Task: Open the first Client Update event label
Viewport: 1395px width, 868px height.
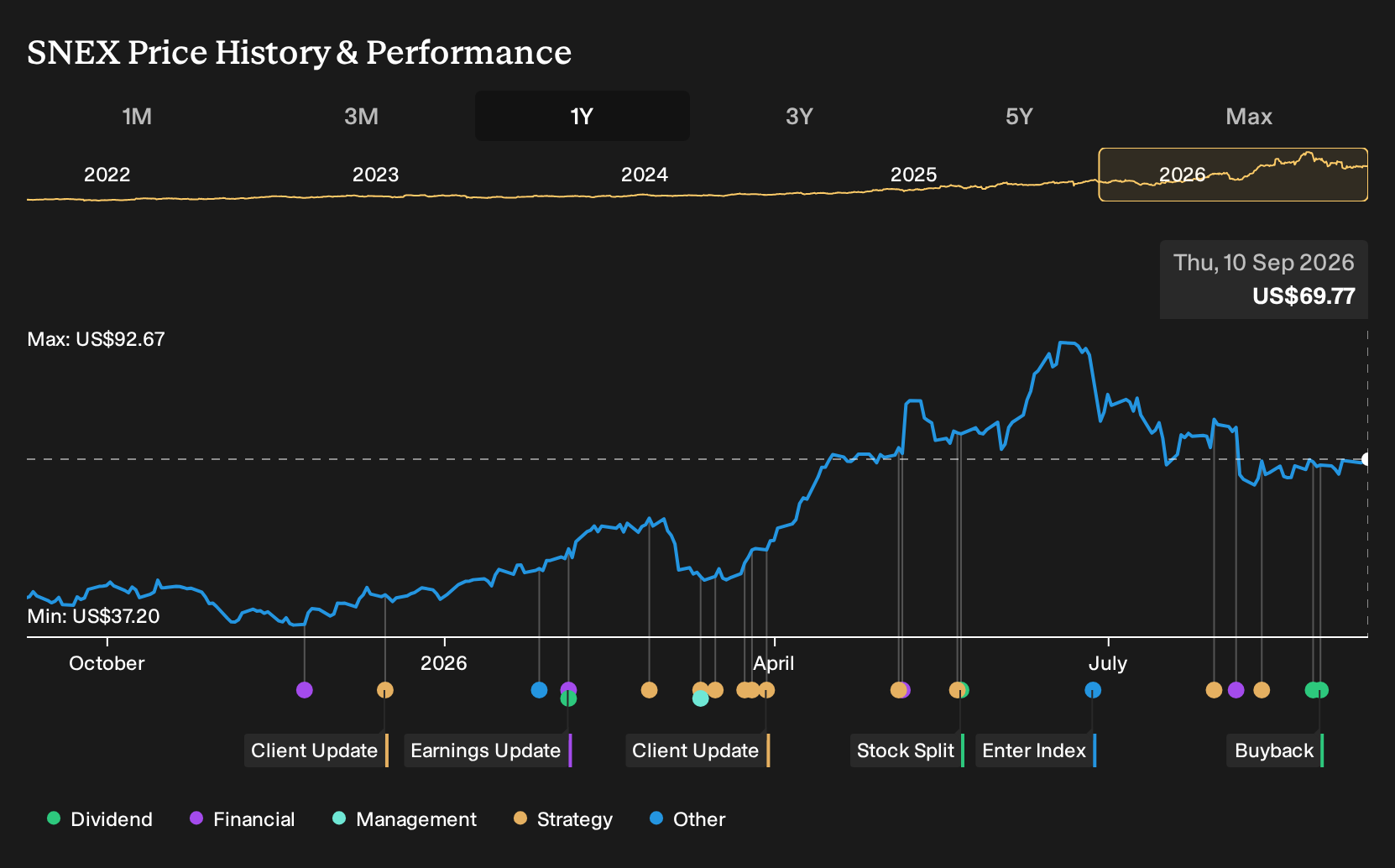Action: [x=316, y=750]
